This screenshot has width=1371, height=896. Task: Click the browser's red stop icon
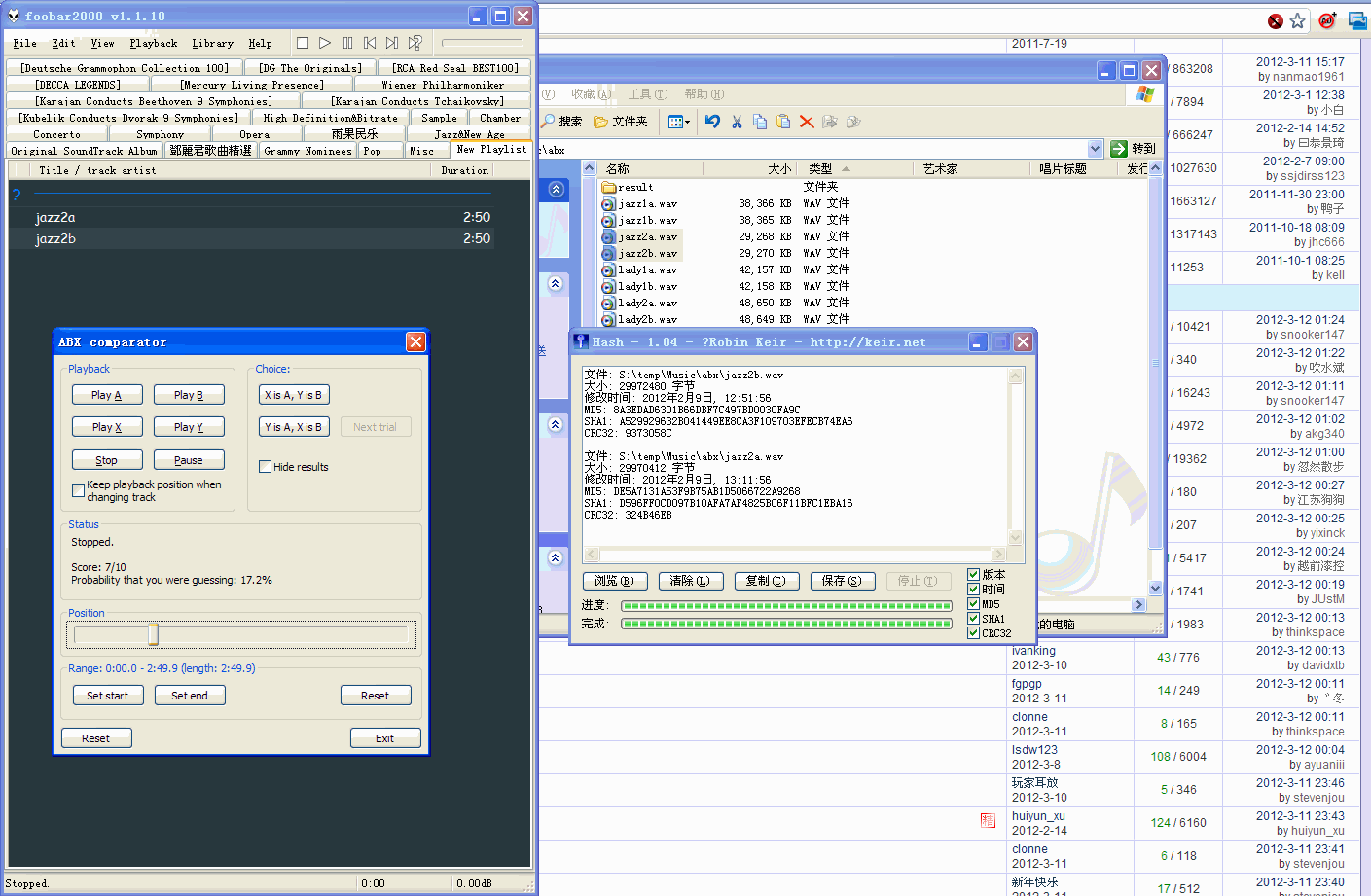tap(1276, 20)
